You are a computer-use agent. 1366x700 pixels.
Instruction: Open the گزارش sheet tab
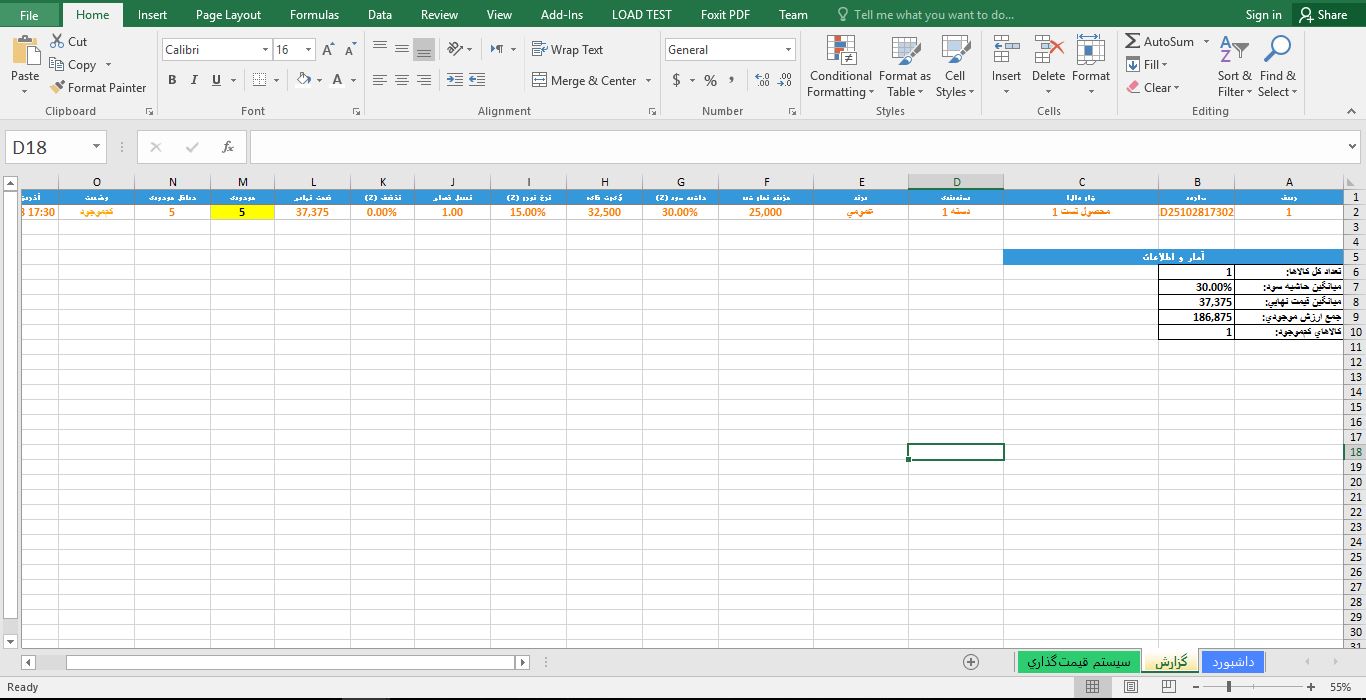(x=1169, y=662)
